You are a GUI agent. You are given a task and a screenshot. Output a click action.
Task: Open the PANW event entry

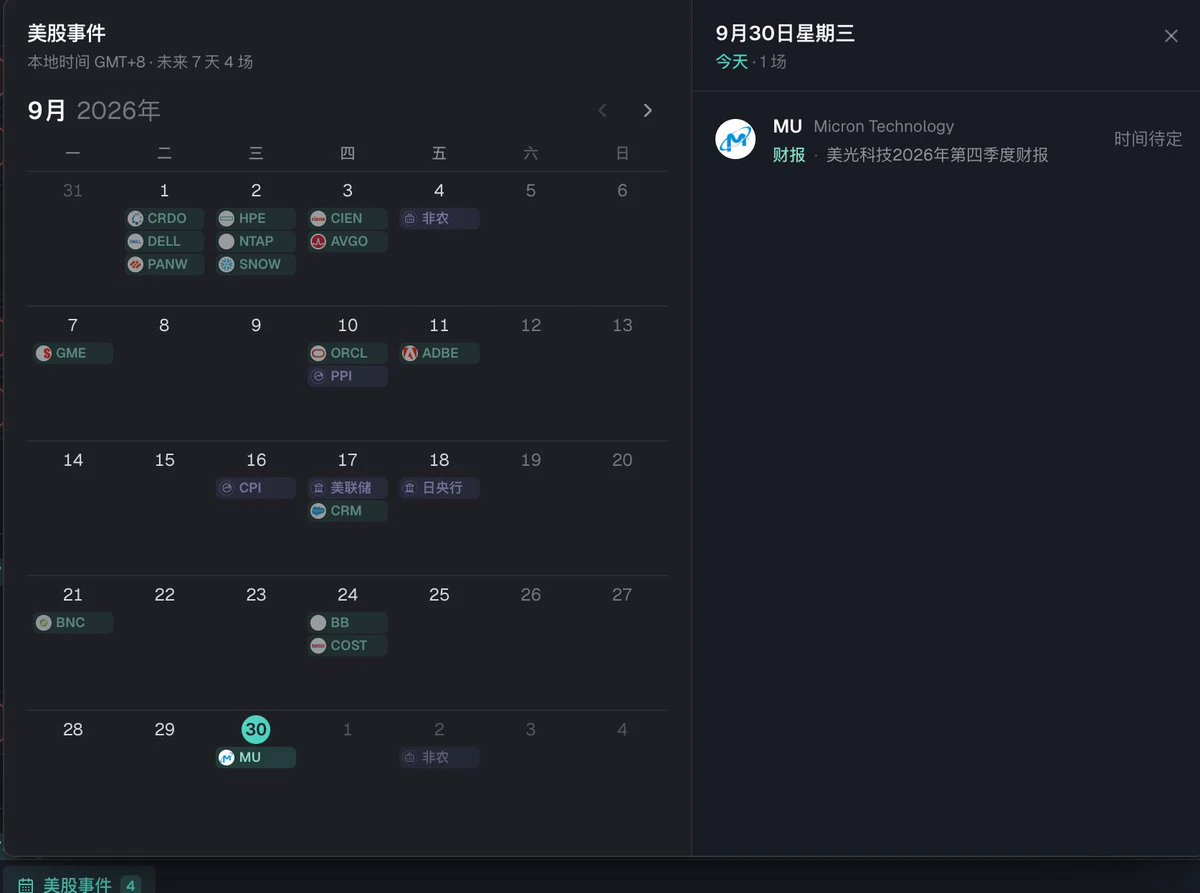[x=164, y=264]
